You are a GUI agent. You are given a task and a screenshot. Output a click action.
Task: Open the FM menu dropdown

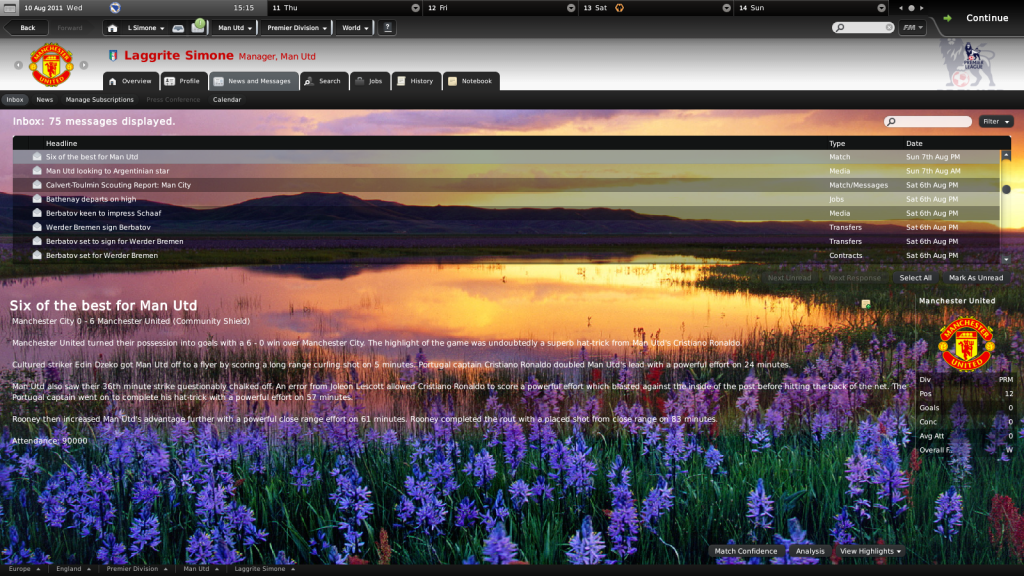[x=912, y=27]
